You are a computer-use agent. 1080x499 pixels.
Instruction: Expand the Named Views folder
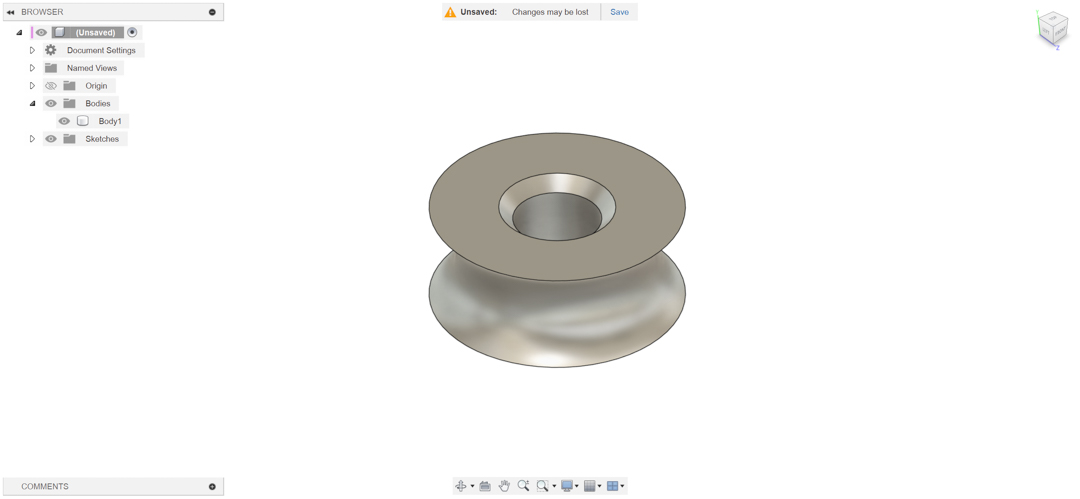coord(32,68)
